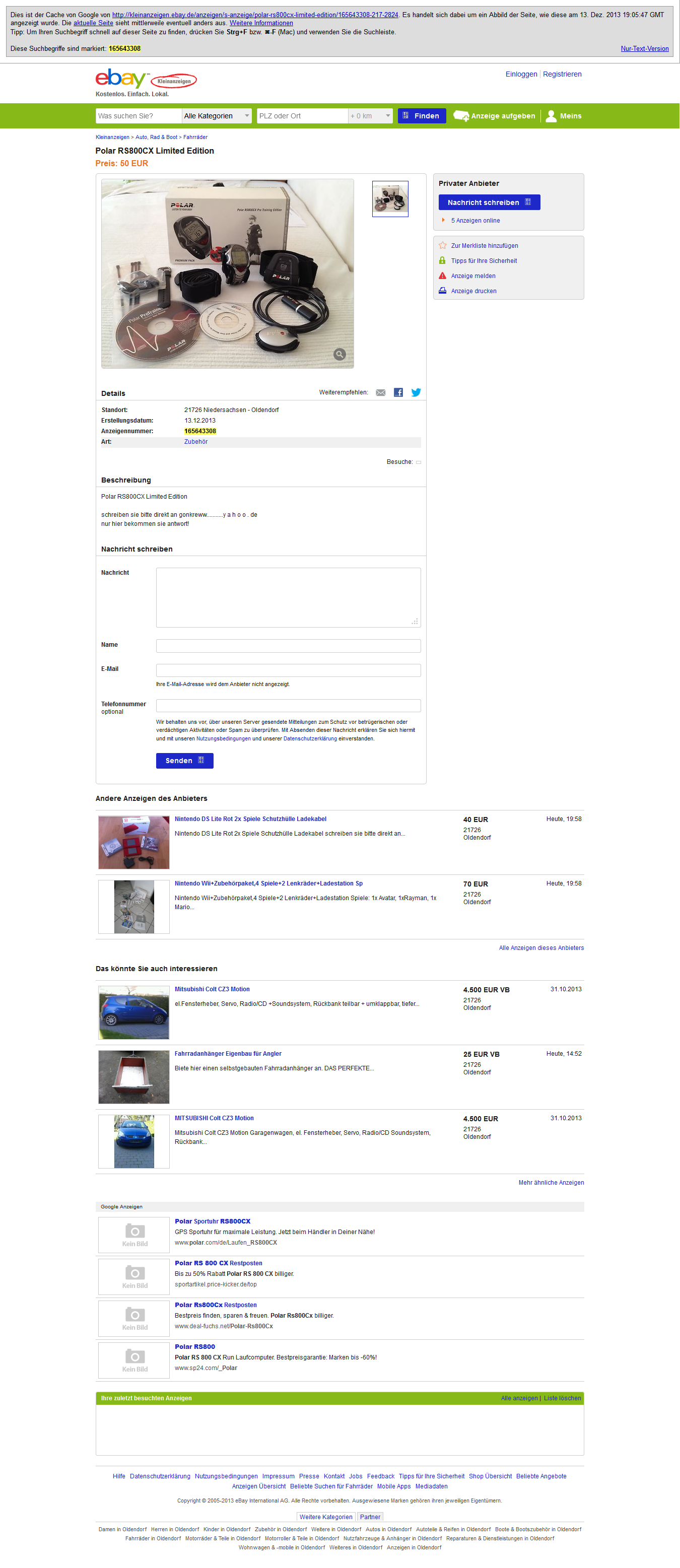Click the red warning report icon
This screenshot has width=680, height=1568.
(x=443, y=276)
